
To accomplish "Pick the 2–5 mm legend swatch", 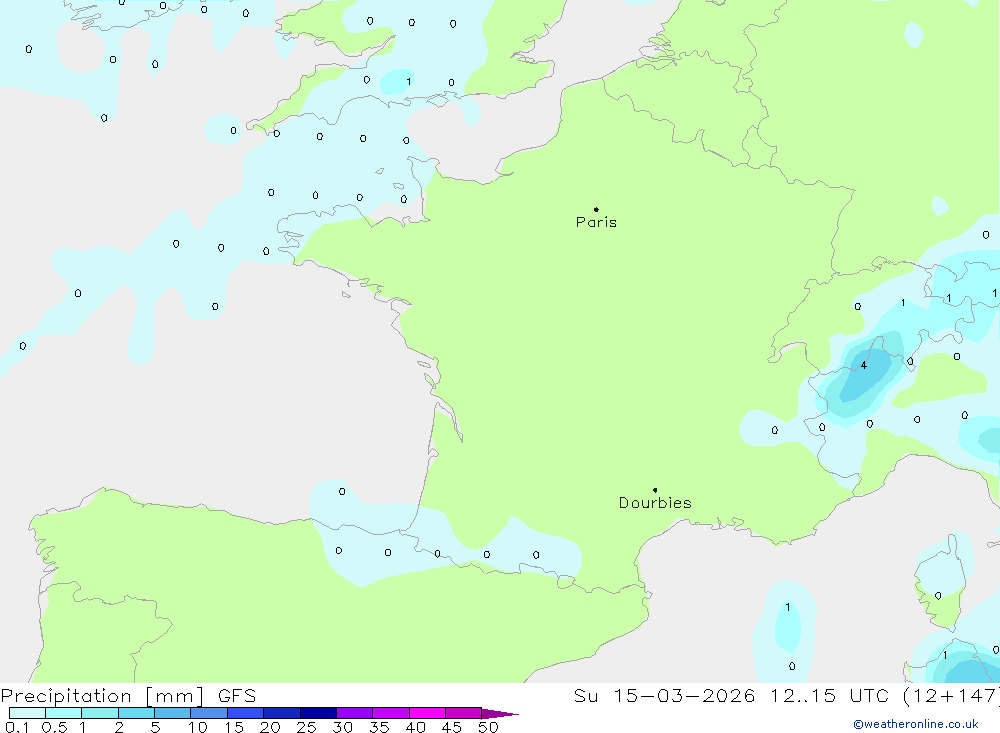I will (x=136, y=713).
